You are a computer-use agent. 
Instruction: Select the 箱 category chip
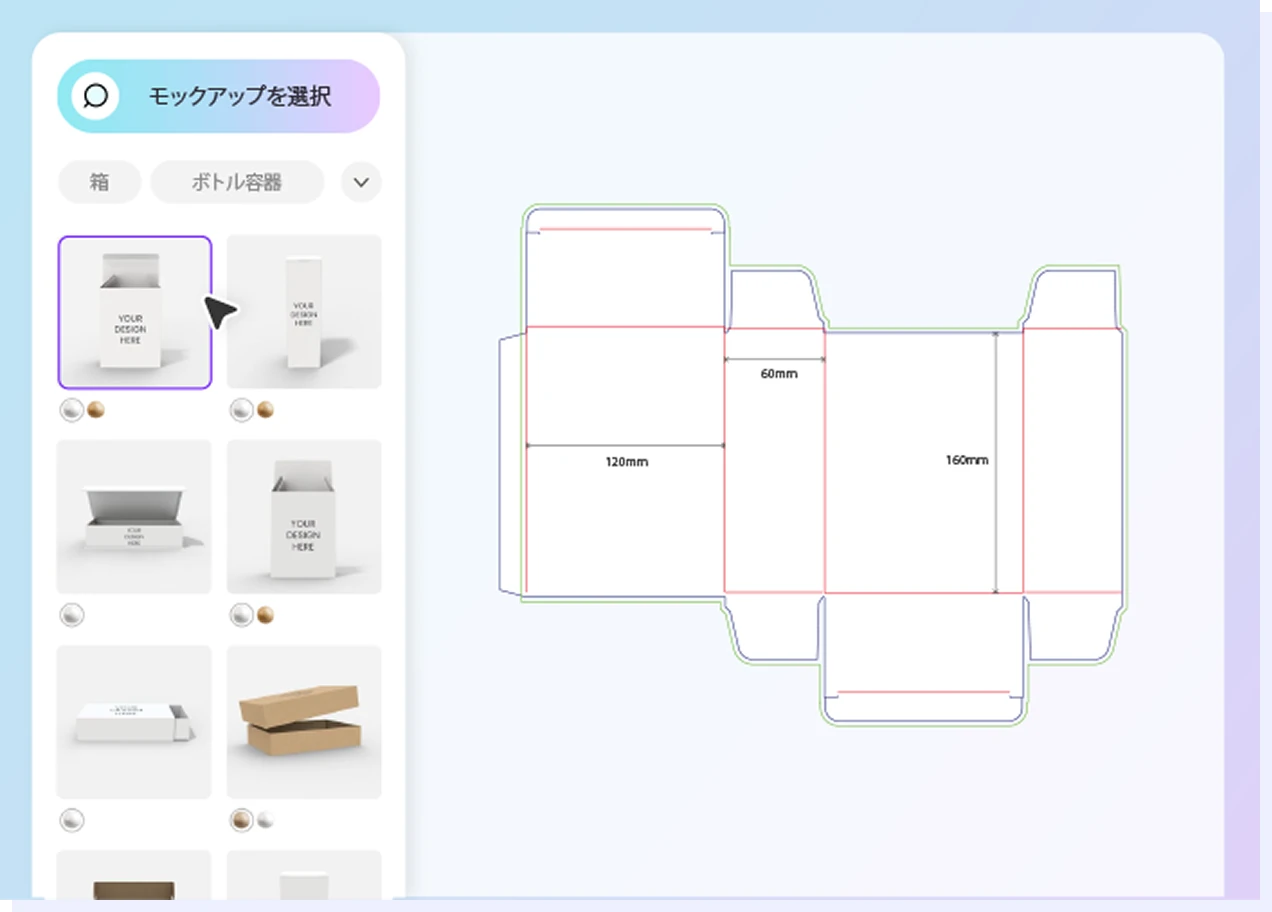(x=99, y=183)
